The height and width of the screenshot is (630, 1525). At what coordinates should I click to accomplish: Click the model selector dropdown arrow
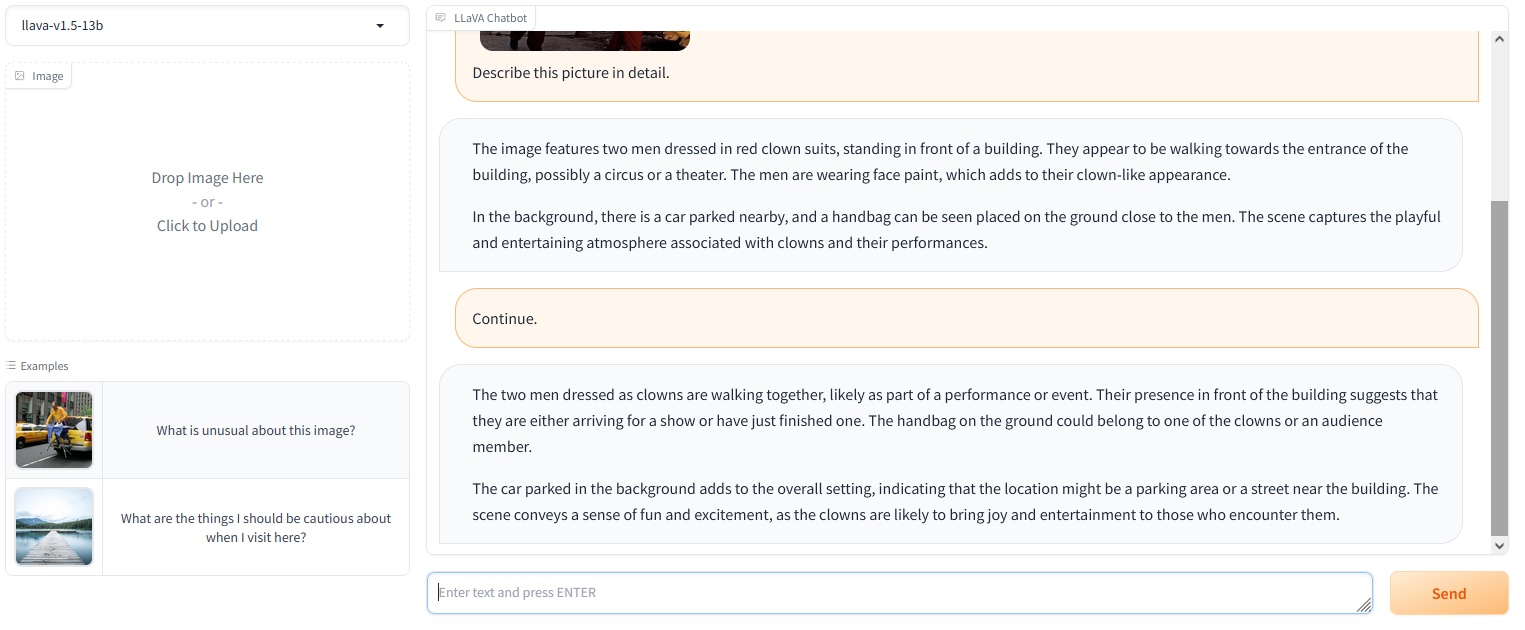click(380, 26)
